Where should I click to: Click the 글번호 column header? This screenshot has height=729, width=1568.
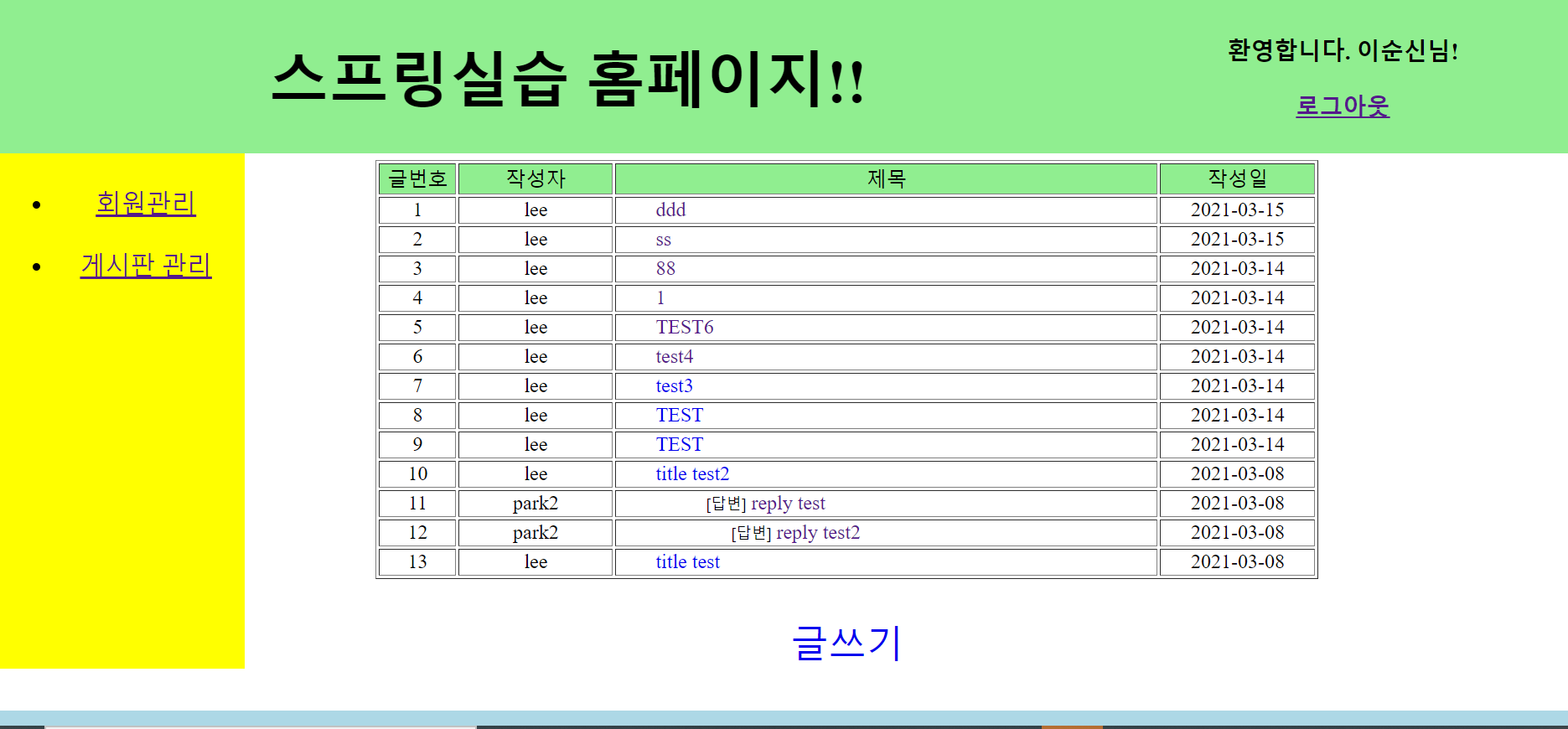tap(417, 179)
